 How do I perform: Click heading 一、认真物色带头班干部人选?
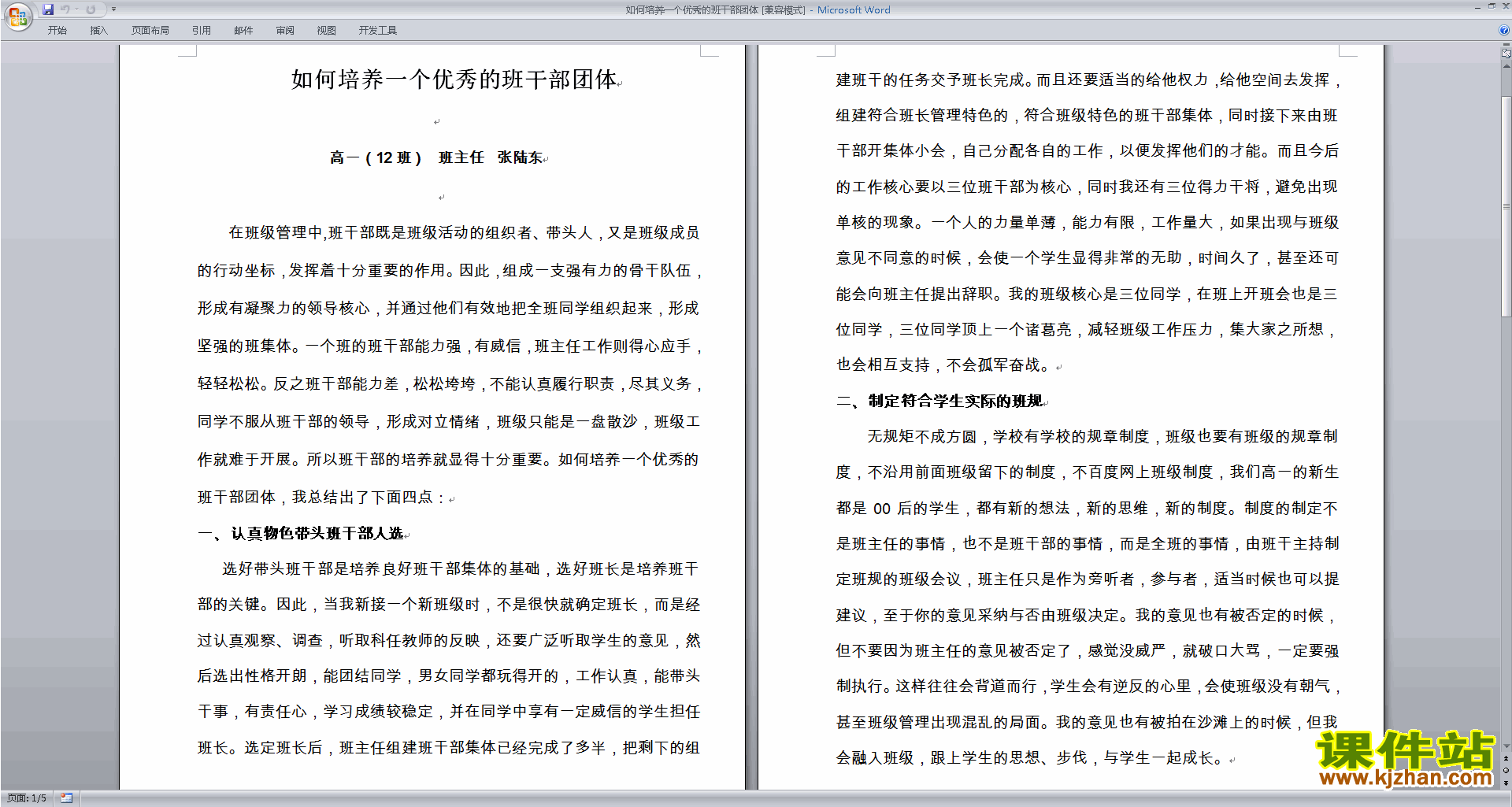301,534
